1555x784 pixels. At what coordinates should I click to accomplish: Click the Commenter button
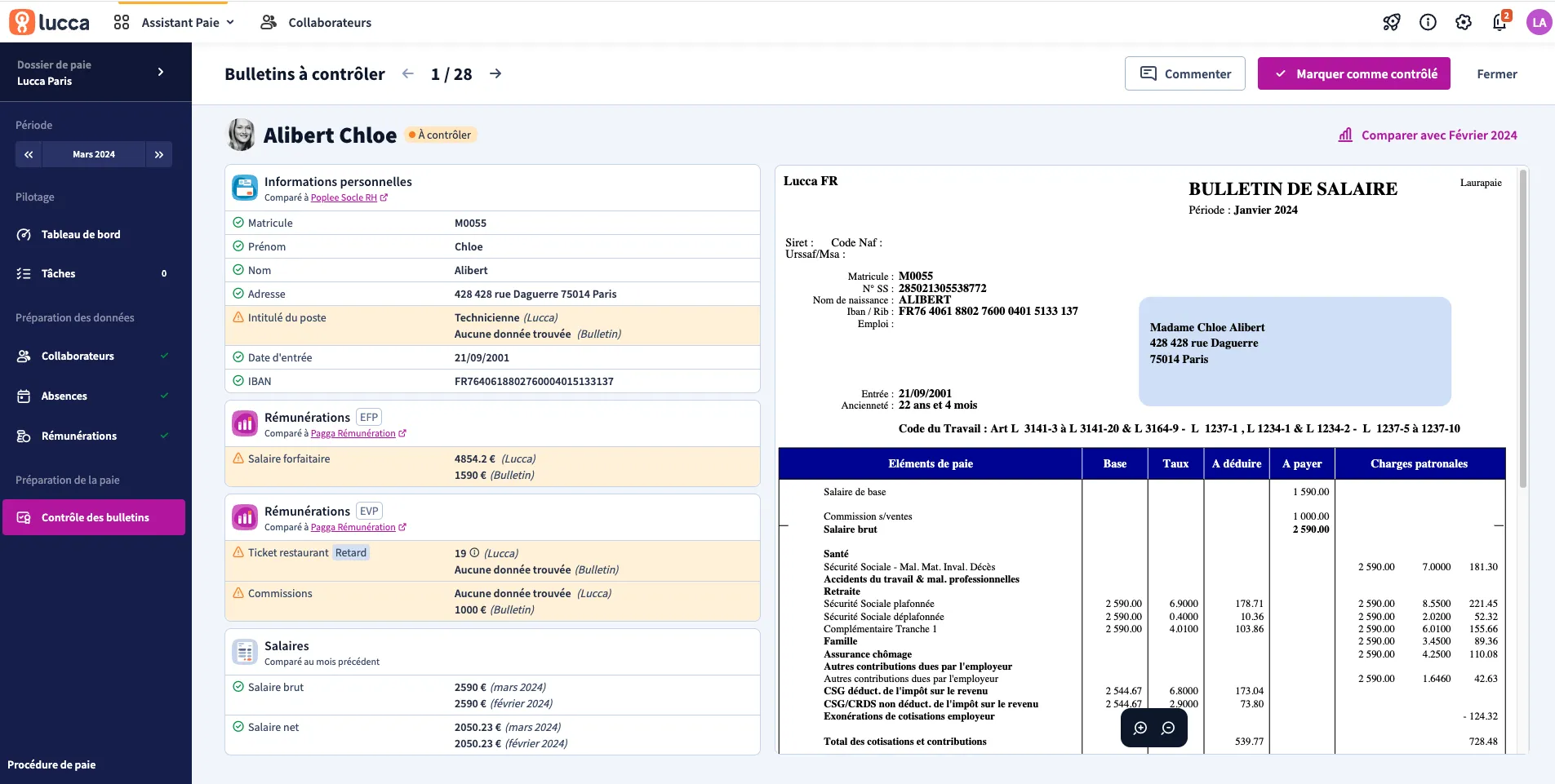tap(1184, 73)
